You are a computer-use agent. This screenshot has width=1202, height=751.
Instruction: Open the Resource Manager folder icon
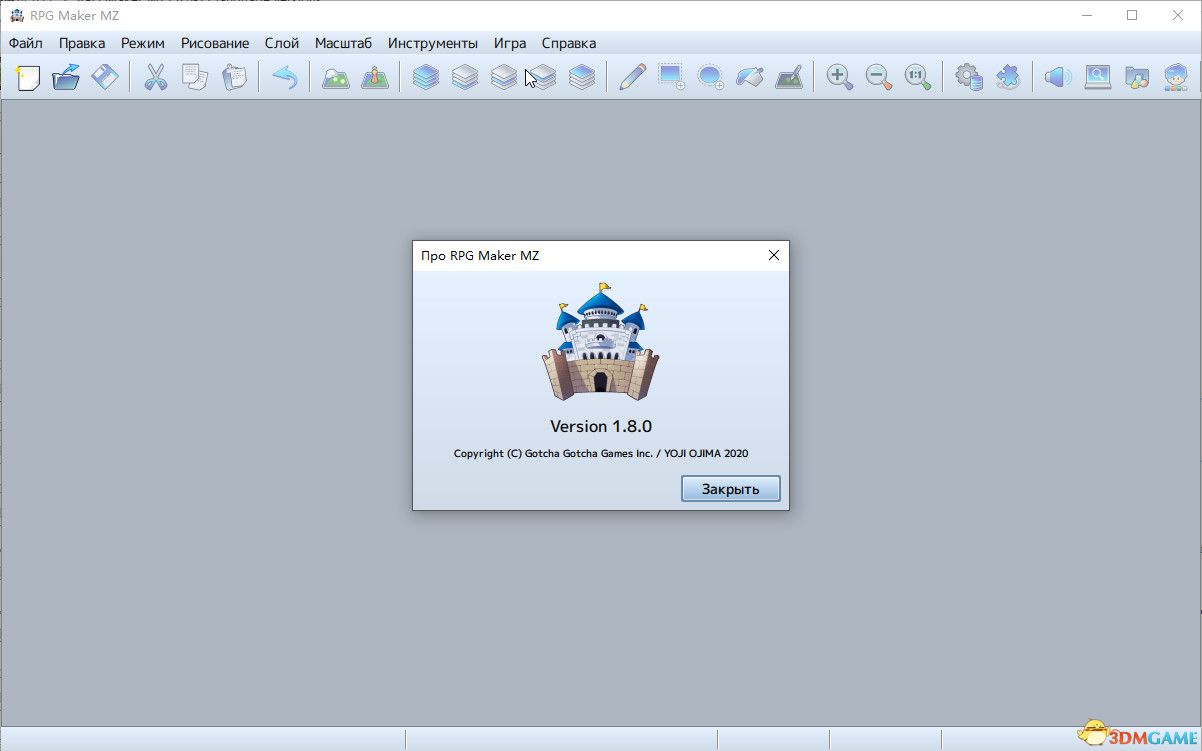[x=1137, y=77]
